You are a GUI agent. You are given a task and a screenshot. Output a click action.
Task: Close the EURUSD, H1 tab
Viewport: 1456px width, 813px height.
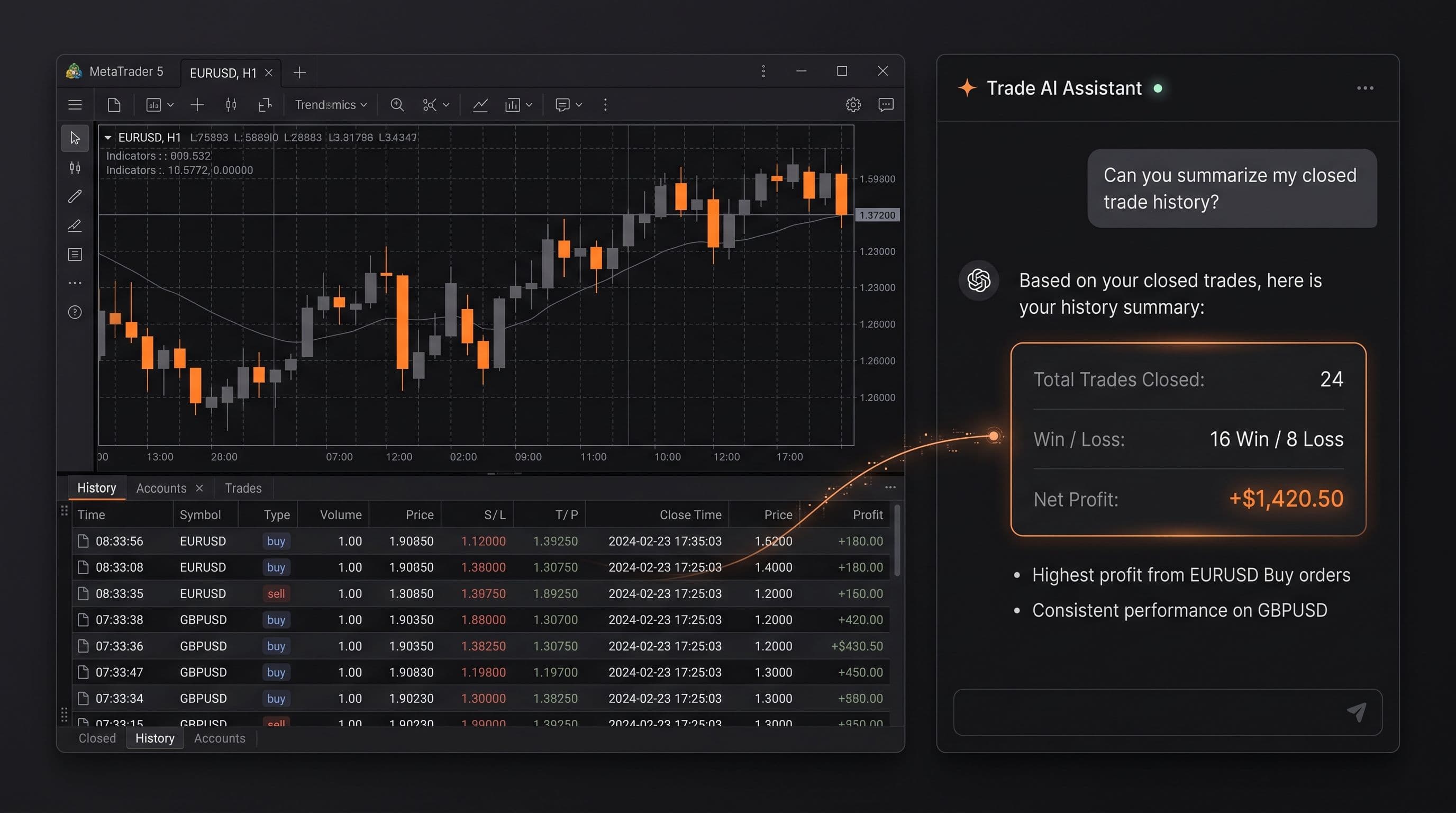[269, 73]
